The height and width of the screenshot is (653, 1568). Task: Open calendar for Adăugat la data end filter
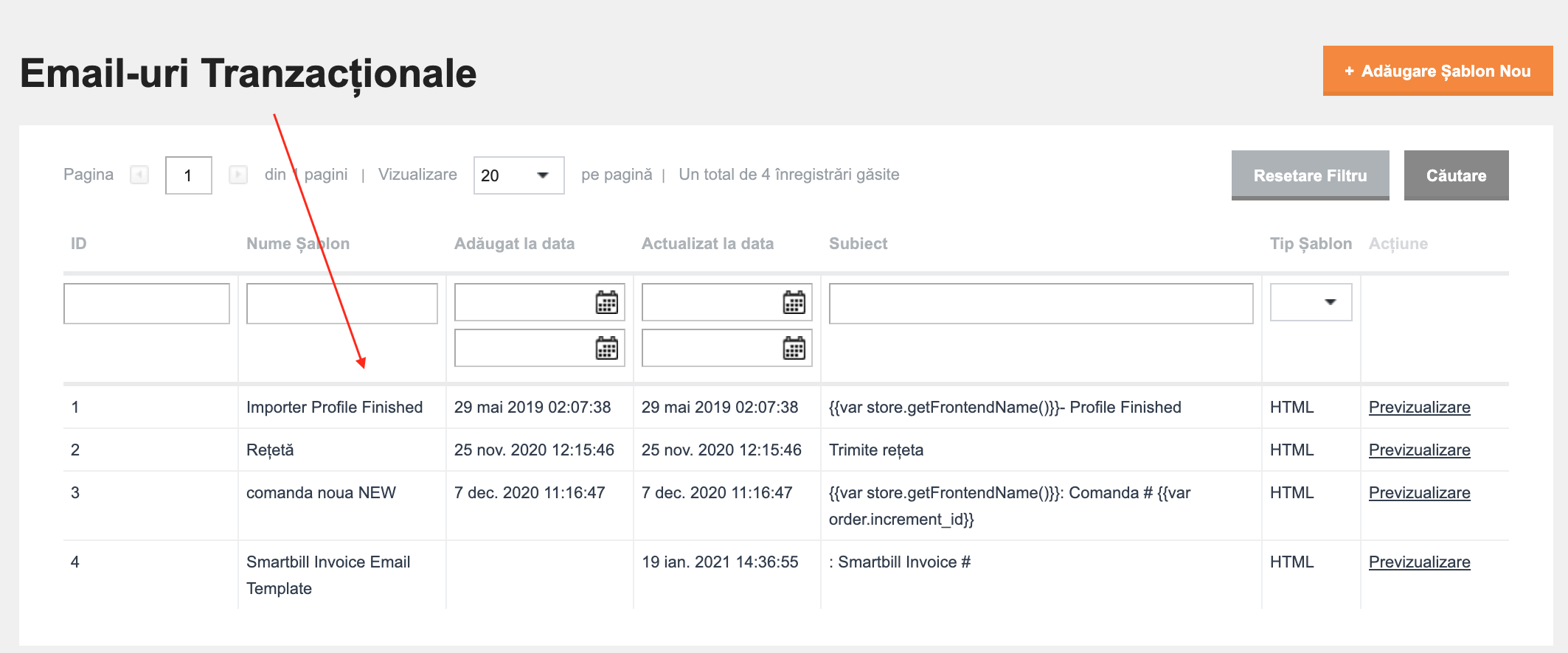pos(606,348)
